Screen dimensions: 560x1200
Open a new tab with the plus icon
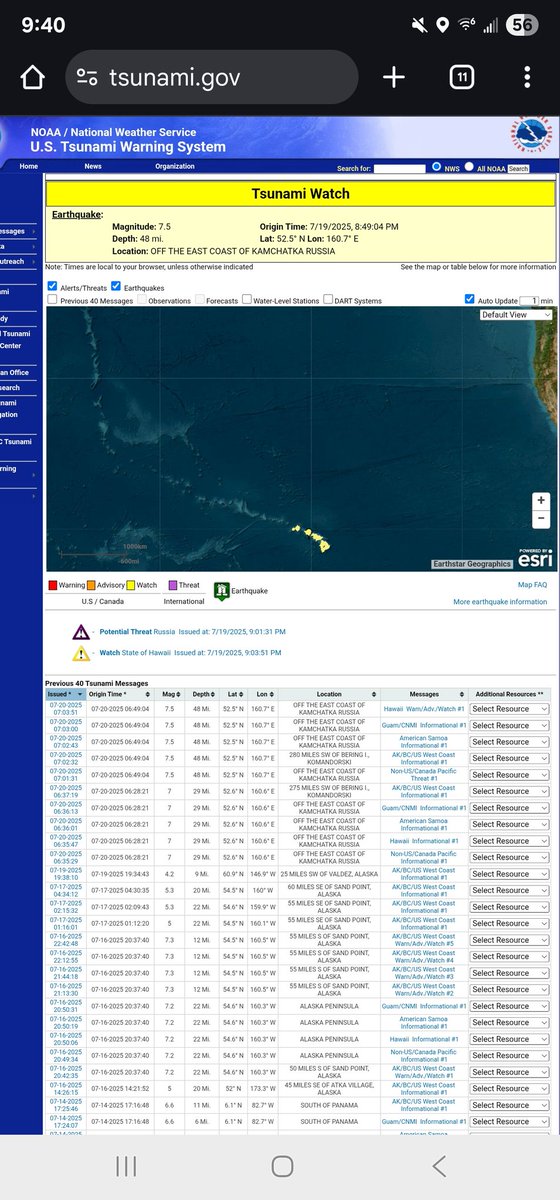pyautogui.click(x=394, y=78)
